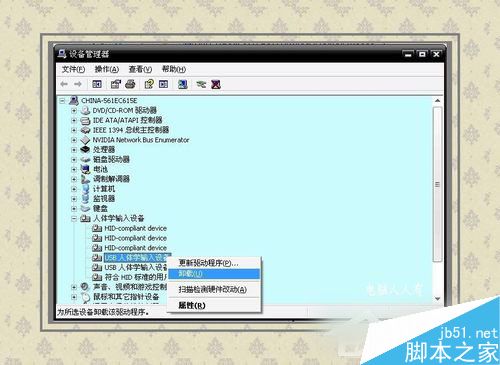
Task: Click the scrollbar down arrow
Action: point(437,299)
